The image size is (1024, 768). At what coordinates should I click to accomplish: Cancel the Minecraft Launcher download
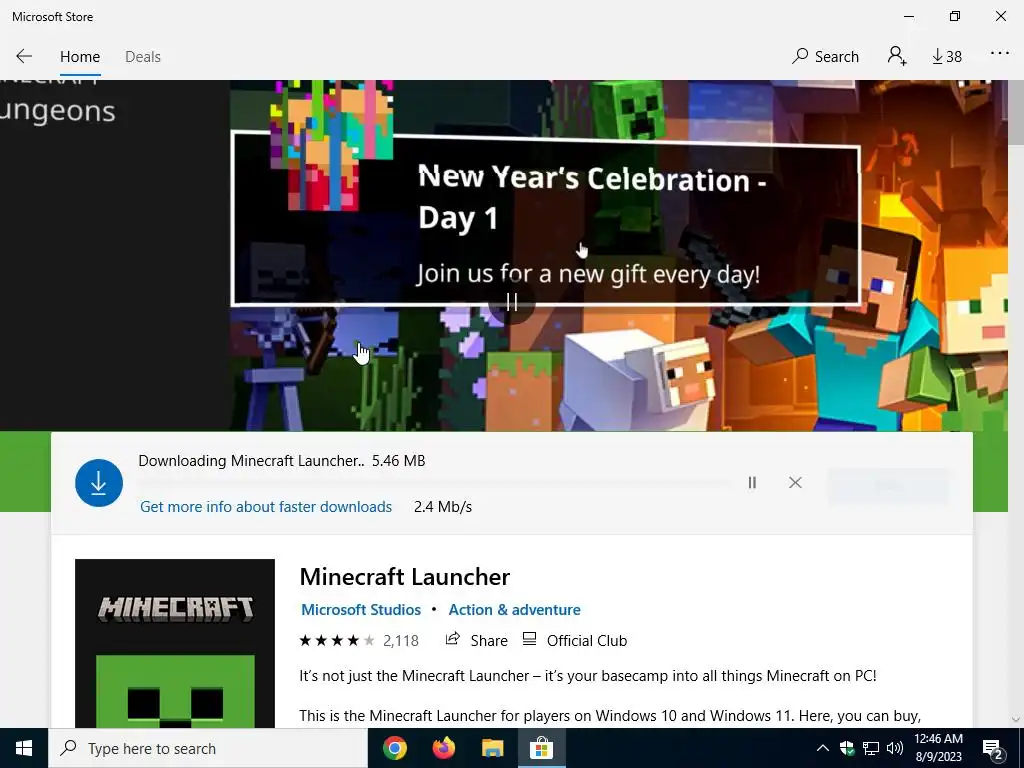[795, 483]
